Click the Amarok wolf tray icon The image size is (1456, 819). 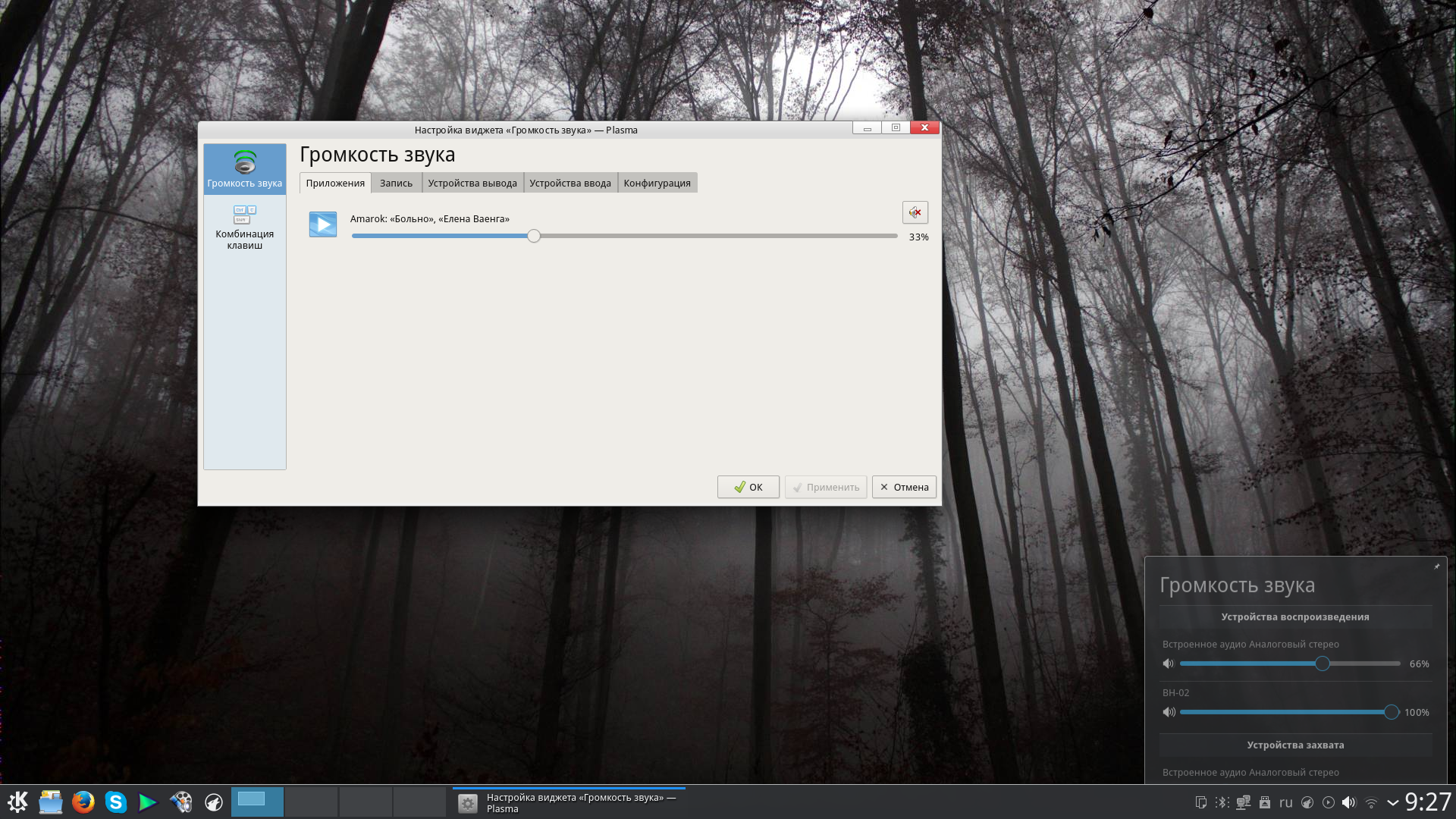pos(1307,802)
